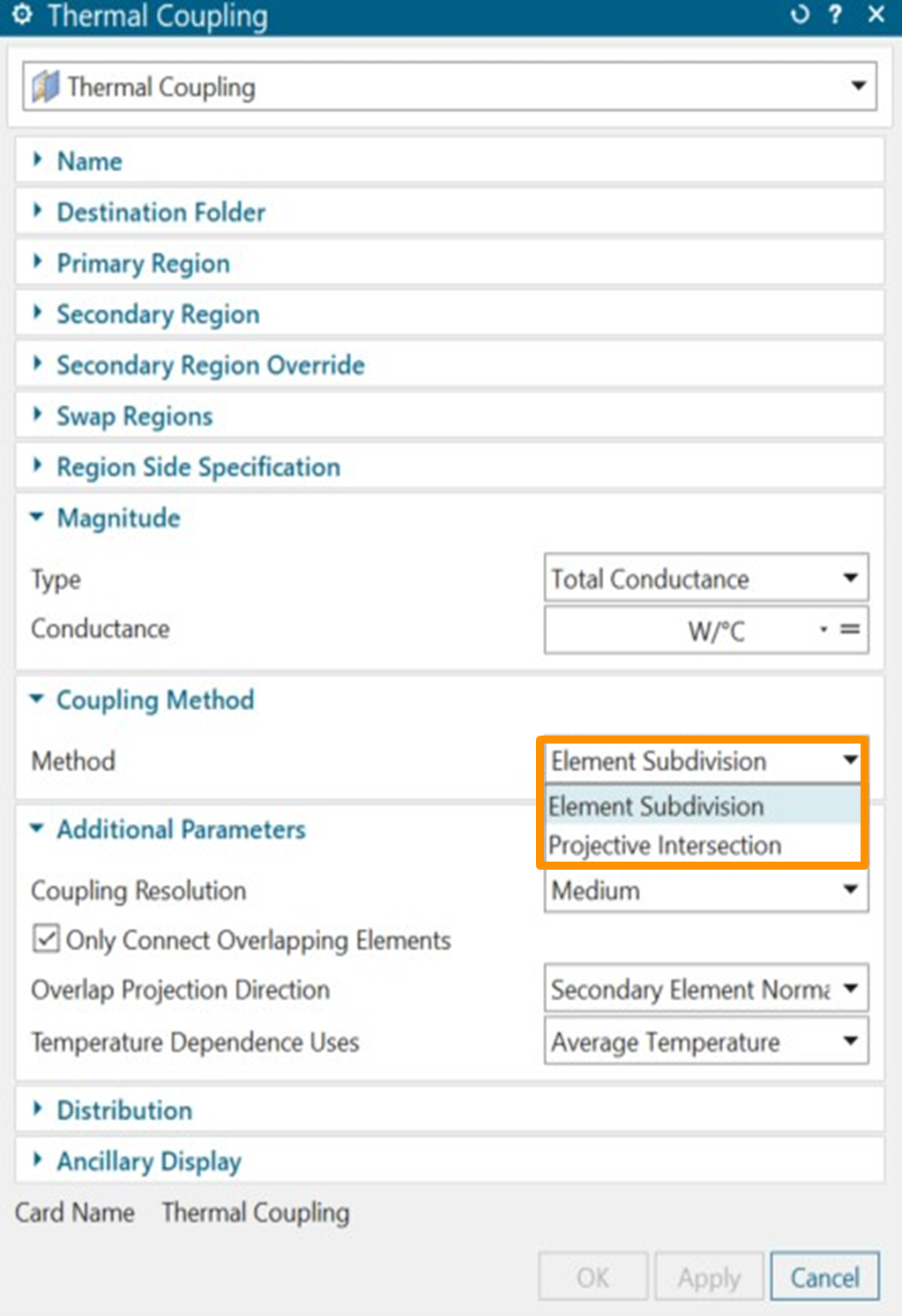Open the Thermal Coupling type dropdown
The image size is (902, 1316).
click(x=857, y=86)
